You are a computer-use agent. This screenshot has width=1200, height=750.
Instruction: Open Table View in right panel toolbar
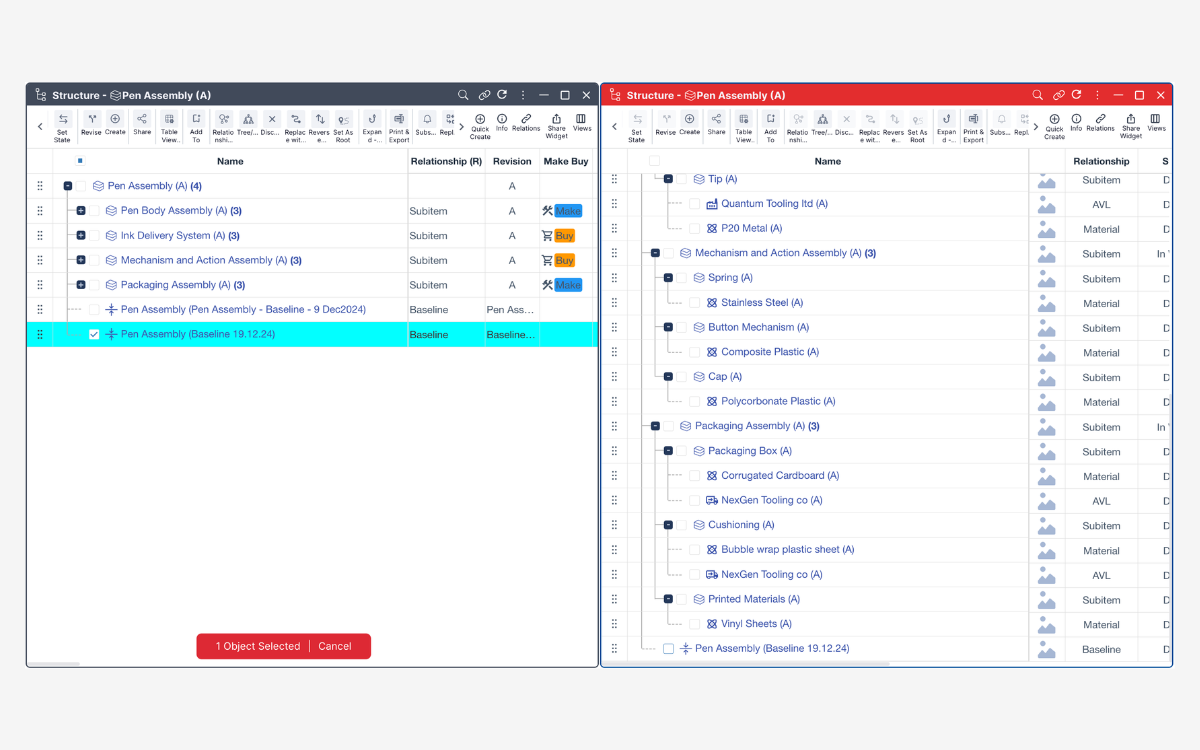point(744,125)
